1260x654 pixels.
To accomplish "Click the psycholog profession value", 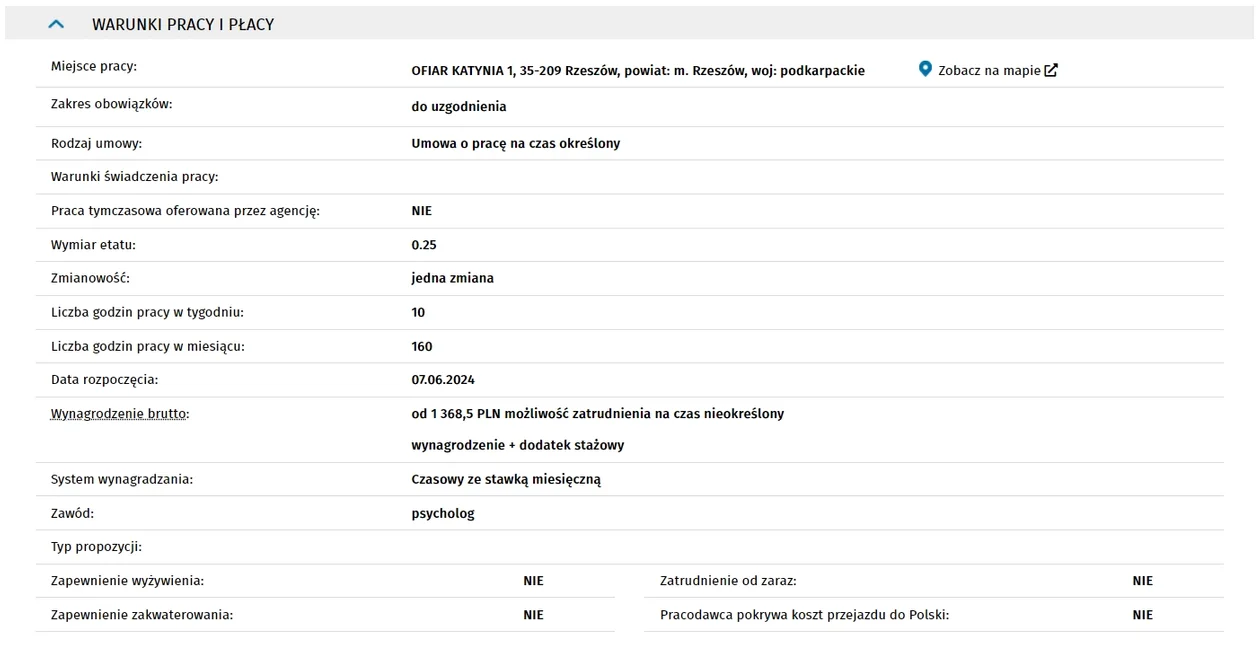I will 443,514.
